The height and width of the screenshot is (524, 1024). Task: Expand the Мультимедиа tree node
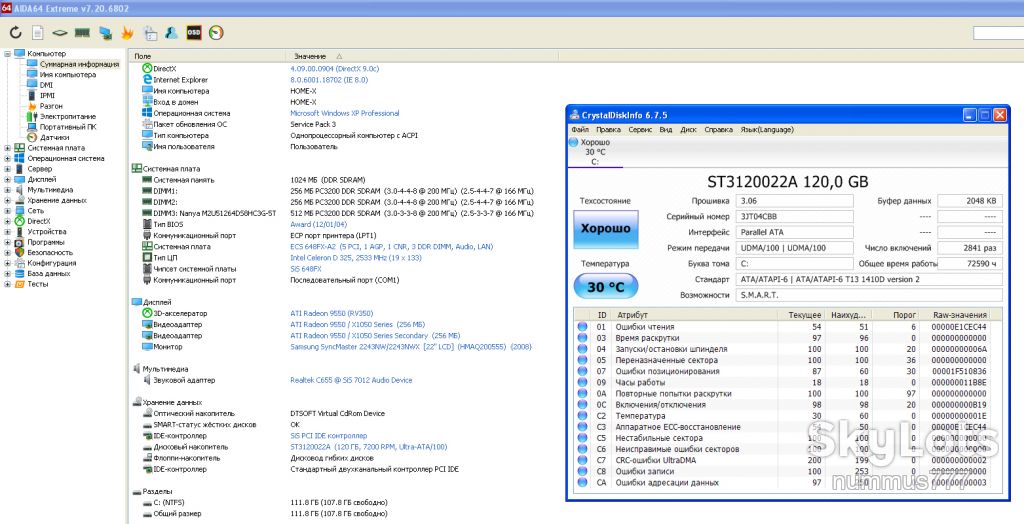pyautogui.click(x=7, y=189)
